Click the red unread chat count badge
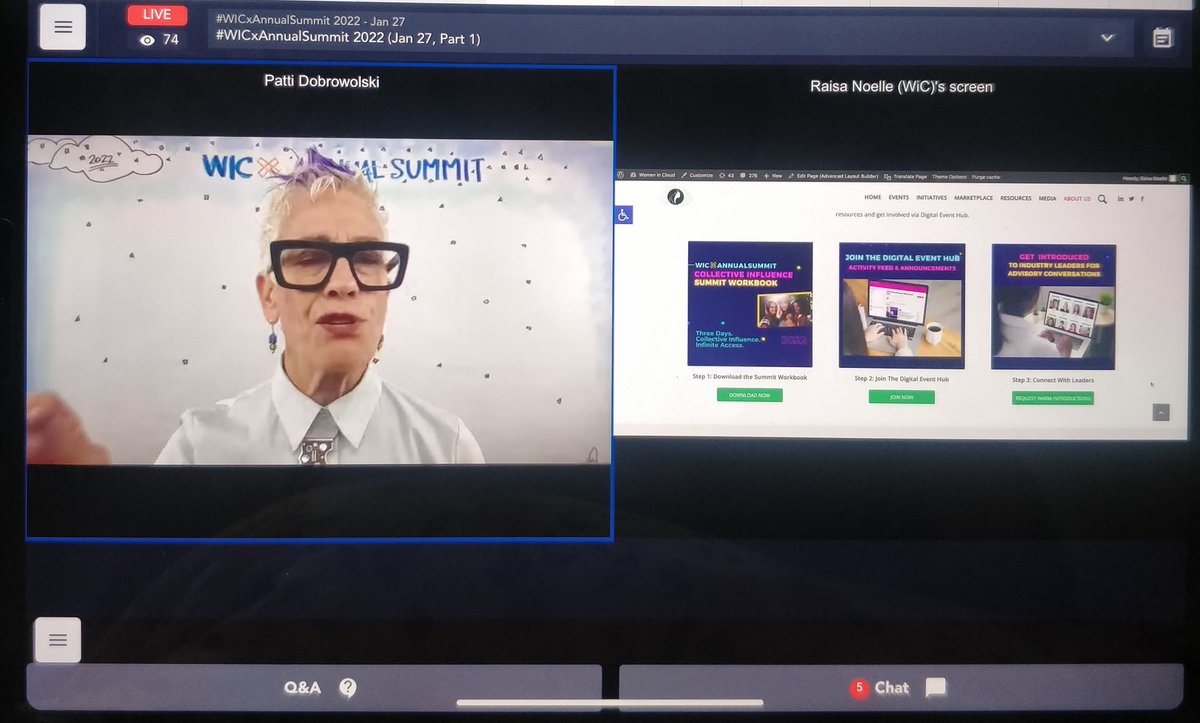The image size is (1200, 723). click(x=858, y=688)
